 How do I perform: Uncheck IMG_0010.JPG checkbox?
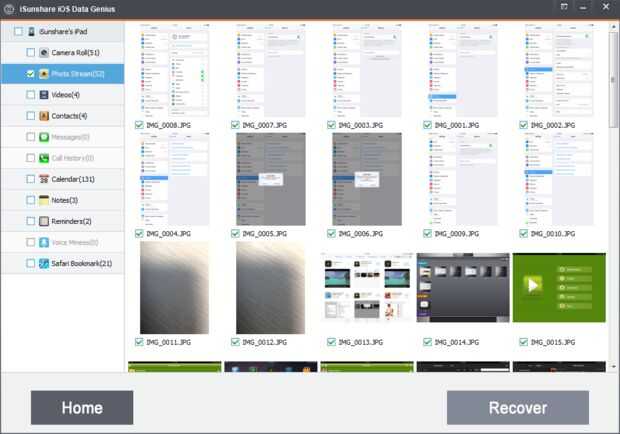(x=524, y=234)
